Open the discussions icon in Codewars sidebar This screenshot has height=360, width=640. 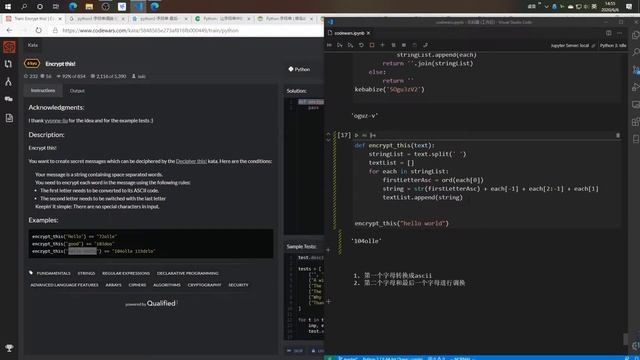9,99
